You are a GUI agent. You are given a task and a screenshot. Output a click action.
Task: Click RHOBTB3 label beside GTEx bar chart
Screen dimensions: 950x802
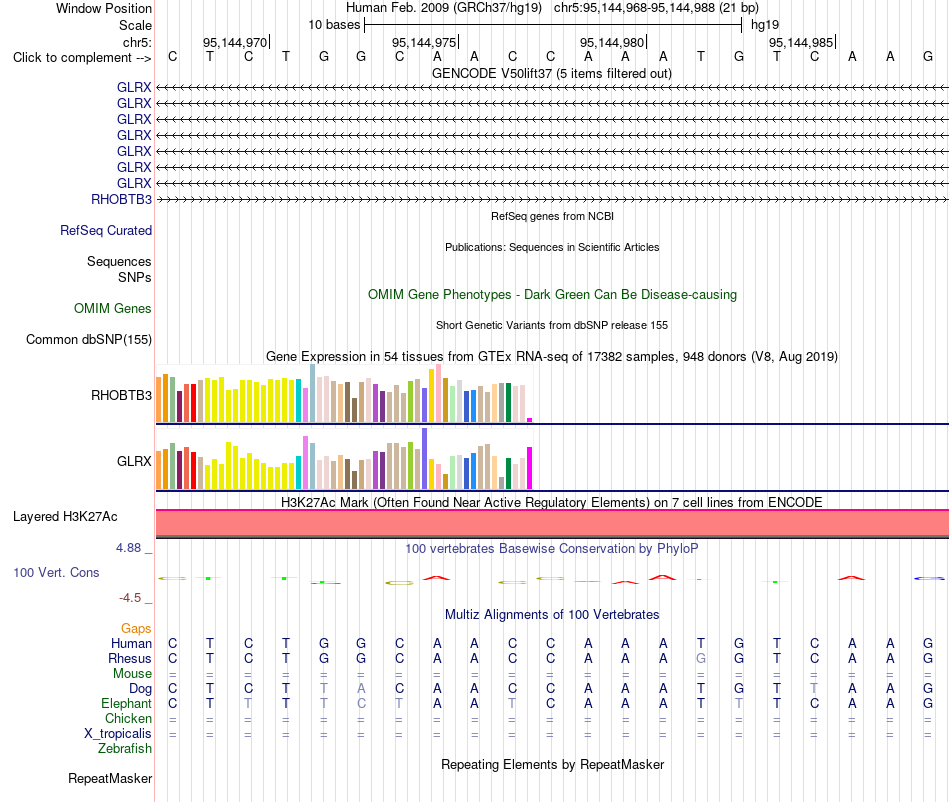(121, 396)
